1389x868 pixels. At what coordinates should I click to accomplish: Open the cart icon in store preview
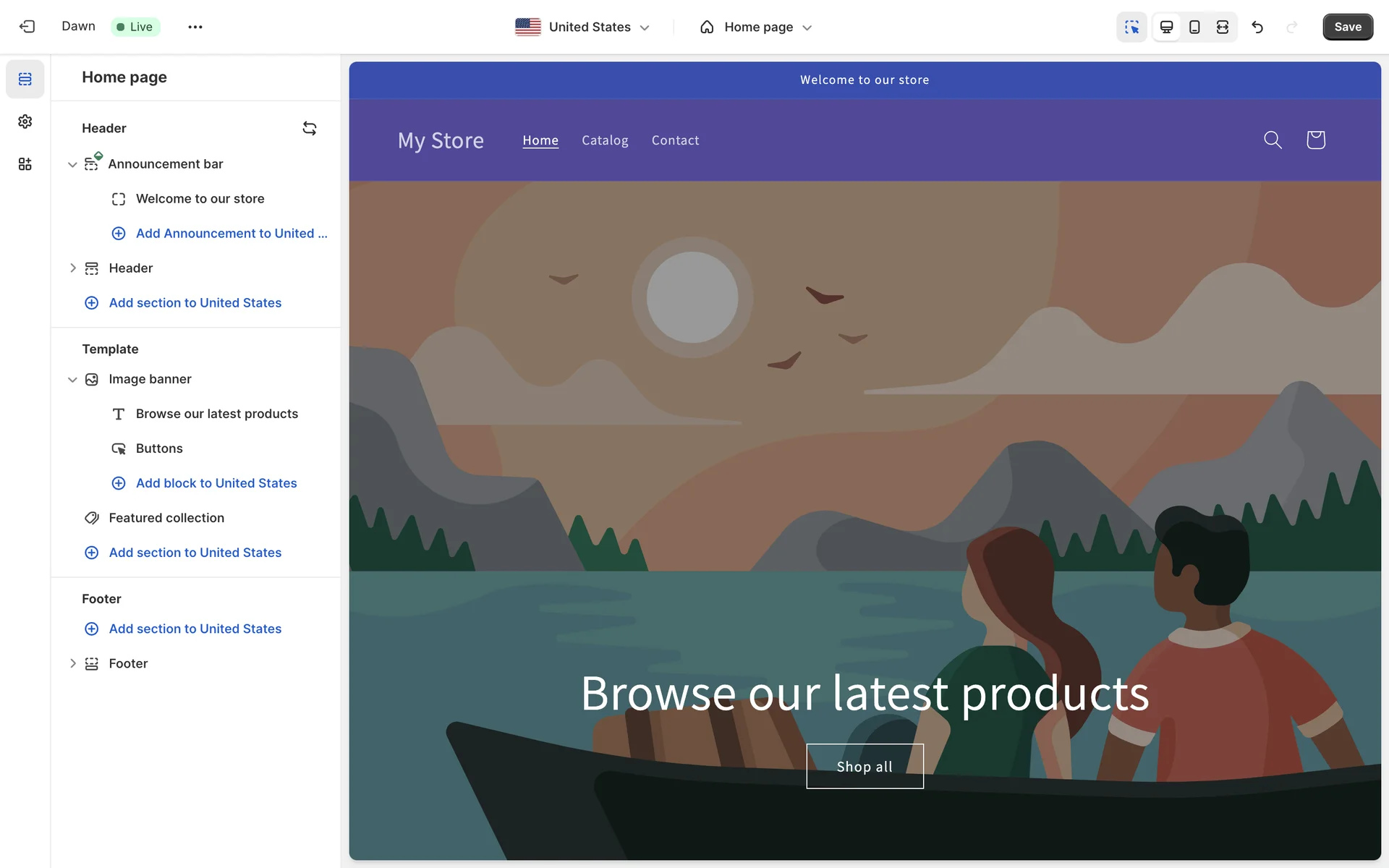(1315, 140)
